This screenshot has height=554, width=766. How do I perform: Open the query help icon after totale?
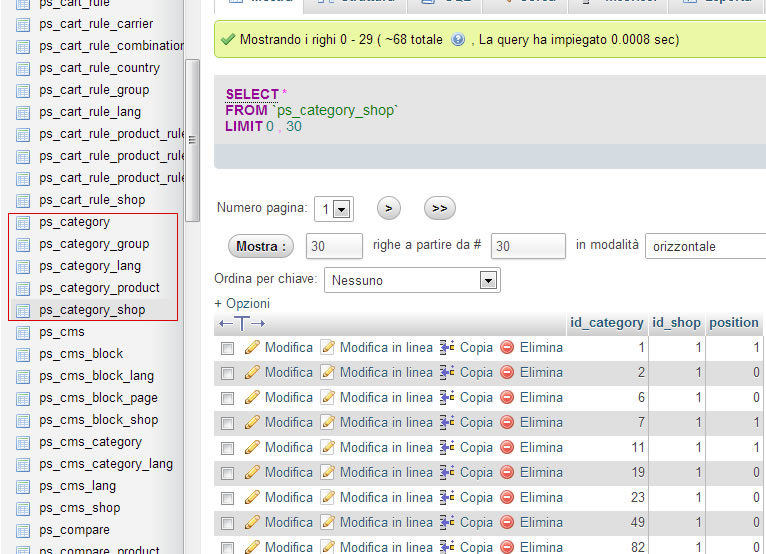[458, 39]
